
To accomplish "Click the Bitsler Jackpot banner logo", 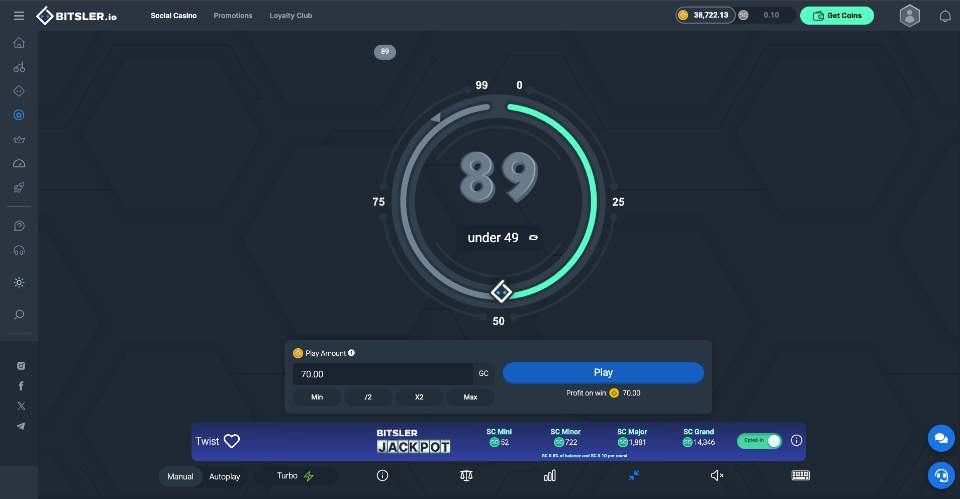I will click(x=413, y=441).
